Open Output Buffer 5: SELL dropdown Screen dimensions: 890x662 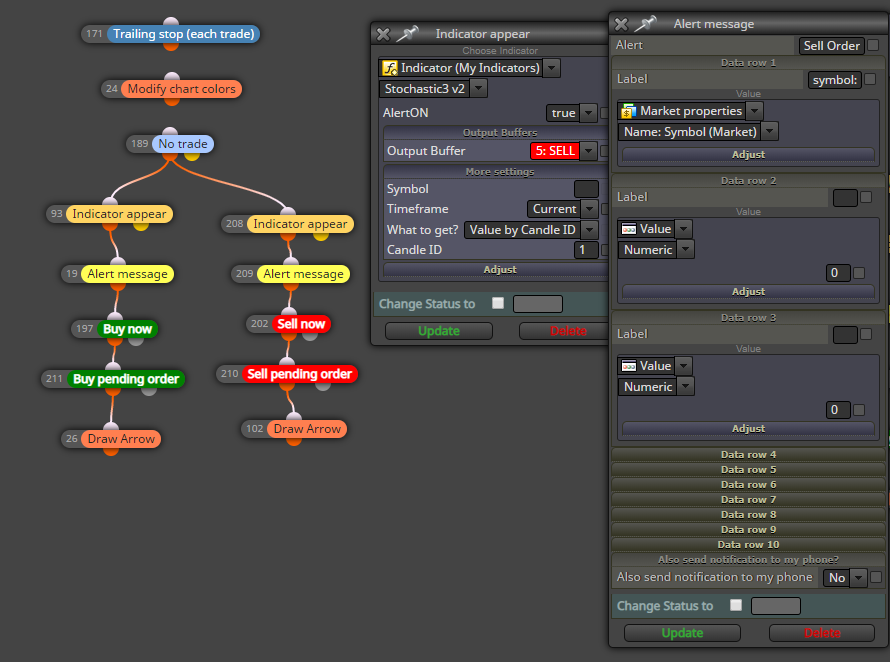pos(589,151)
